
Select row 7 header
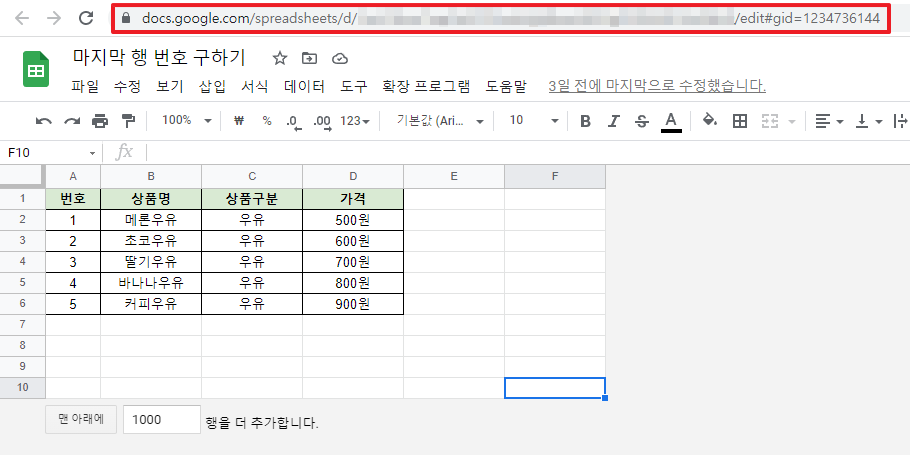click(23, 325)
